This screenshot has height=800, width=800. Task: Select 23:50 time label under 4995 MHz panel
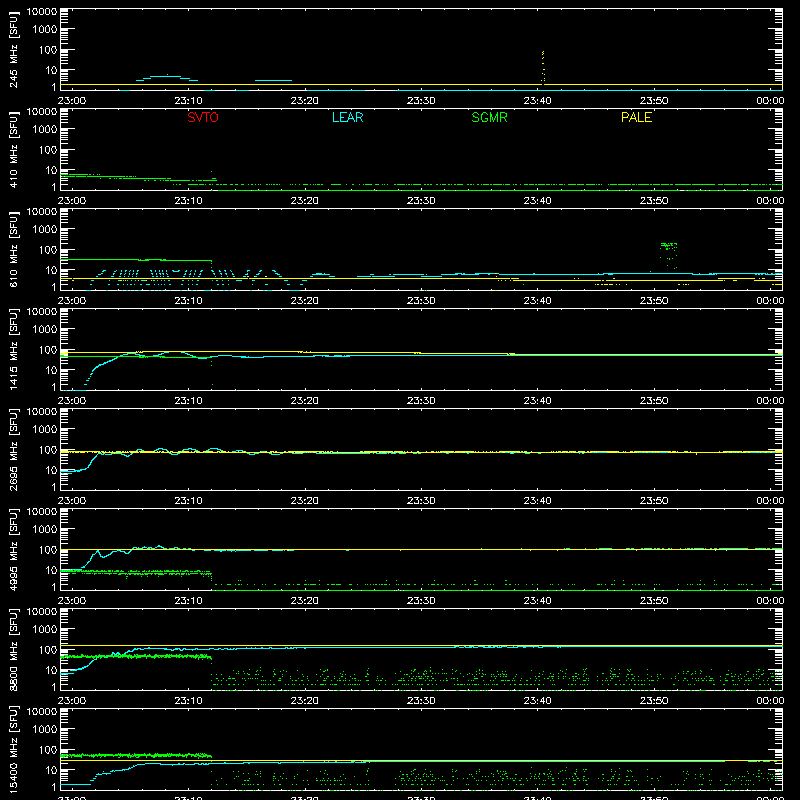click(654, 601)
